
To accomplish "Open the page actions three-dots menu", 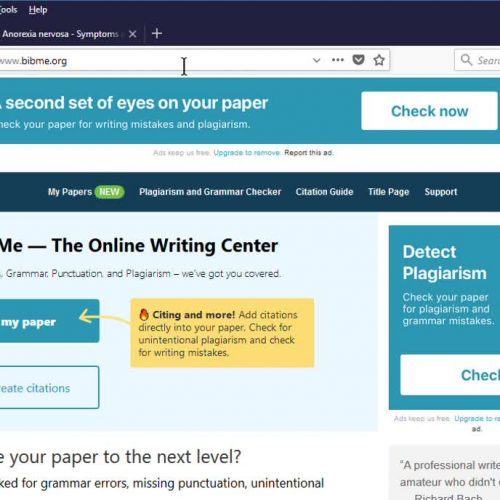I will (x=338, y=60).
